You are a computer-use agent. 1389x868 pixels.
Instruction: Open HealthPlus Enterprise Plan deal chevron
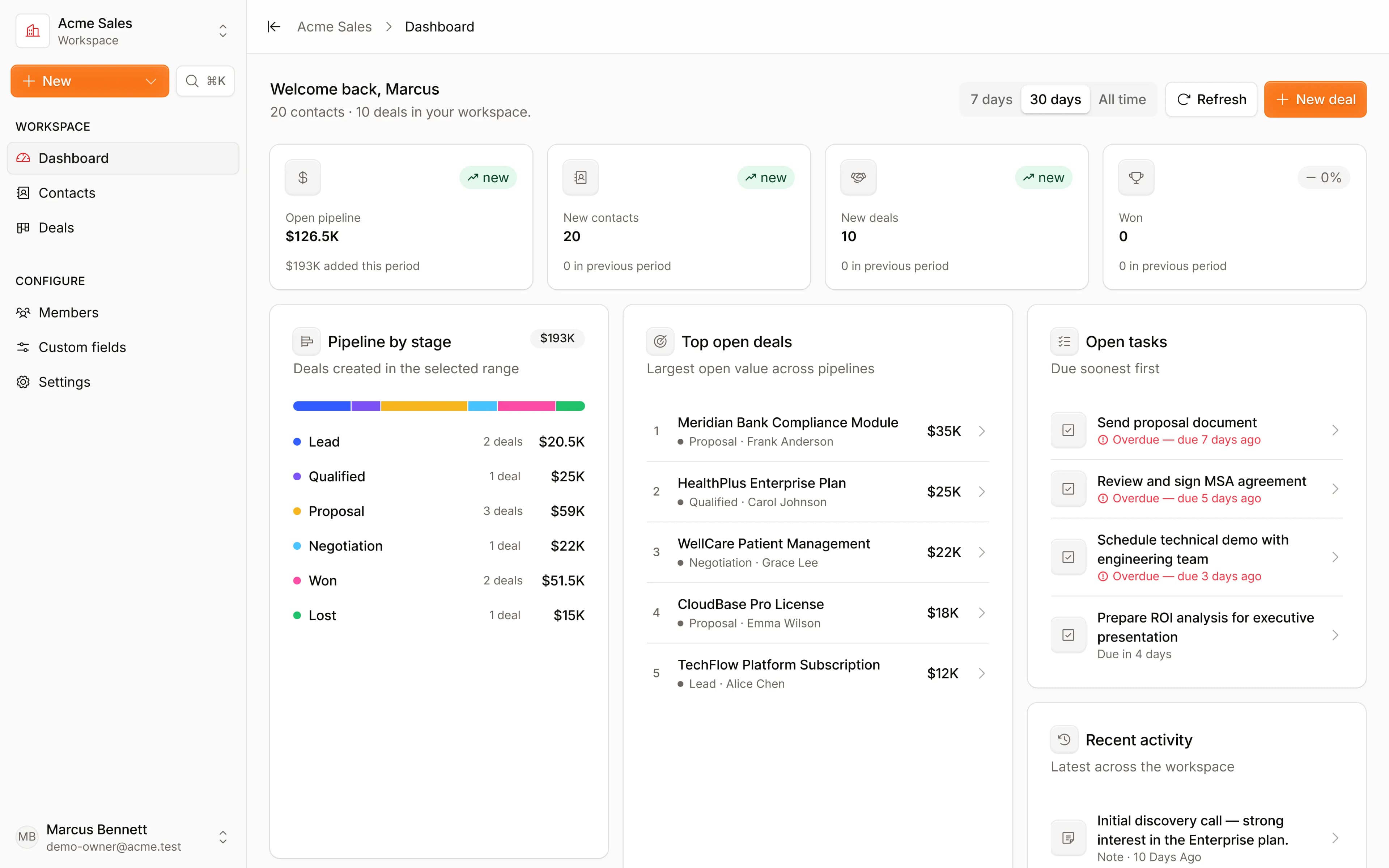tap(982, 492)
